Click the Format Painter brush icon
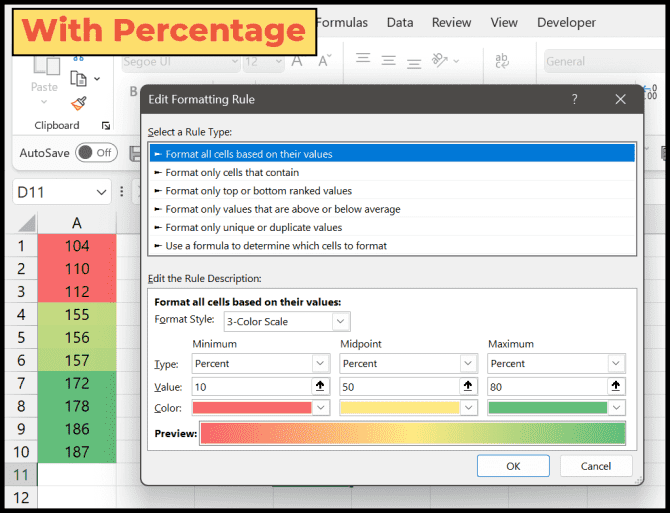Viewport: 670px width, 513px height. (x=79, y=103)
